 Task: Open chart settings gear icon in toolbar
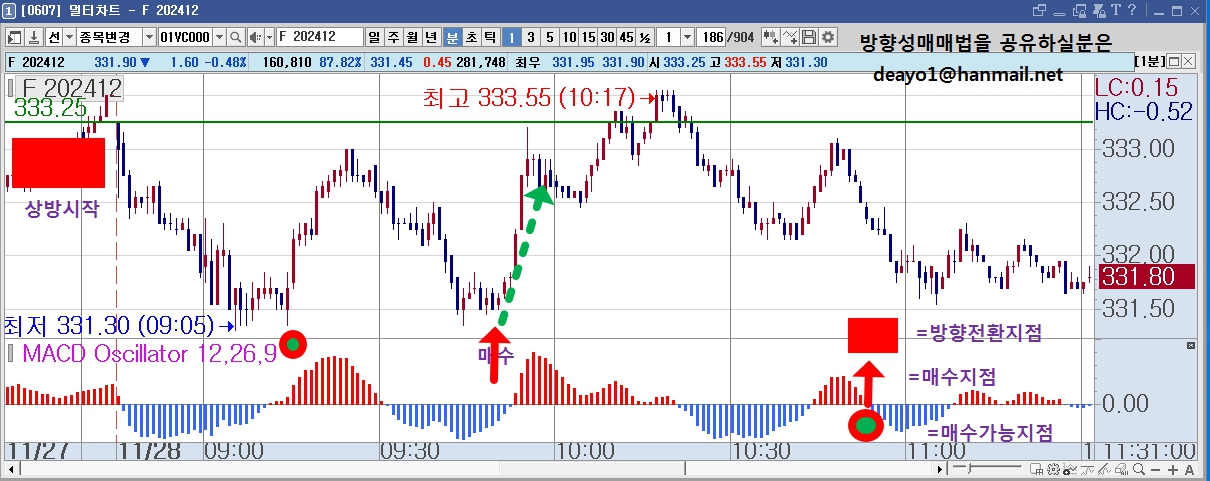pos(828,37)
